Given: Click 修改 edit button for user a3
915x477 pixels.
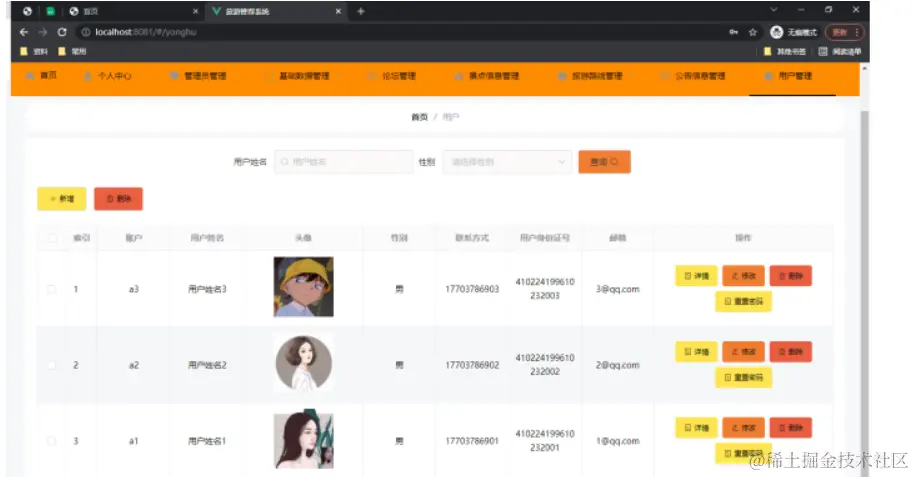Looking at the screenshot, I should tap(743, 276).
